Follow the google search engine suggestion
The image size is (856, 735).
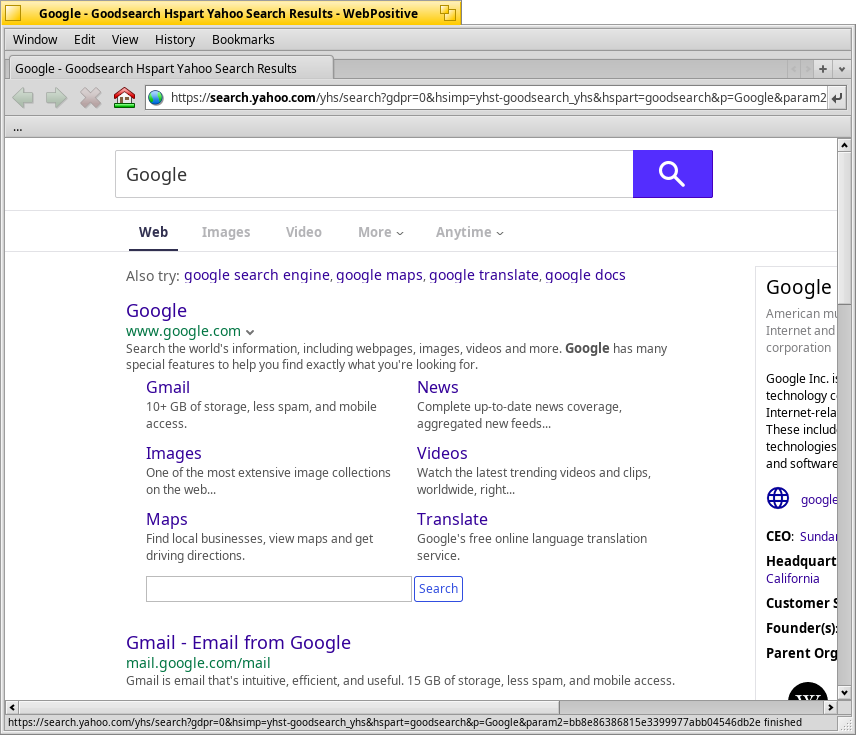[x=257, y=275]
